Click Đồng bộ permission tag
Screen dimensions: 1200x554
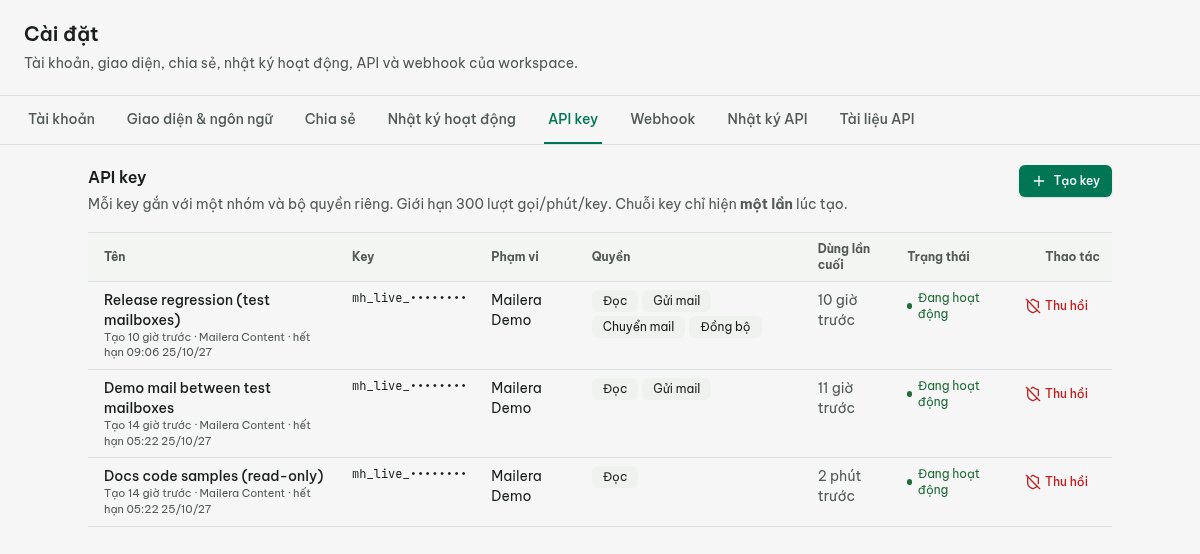tap(725, 327)
